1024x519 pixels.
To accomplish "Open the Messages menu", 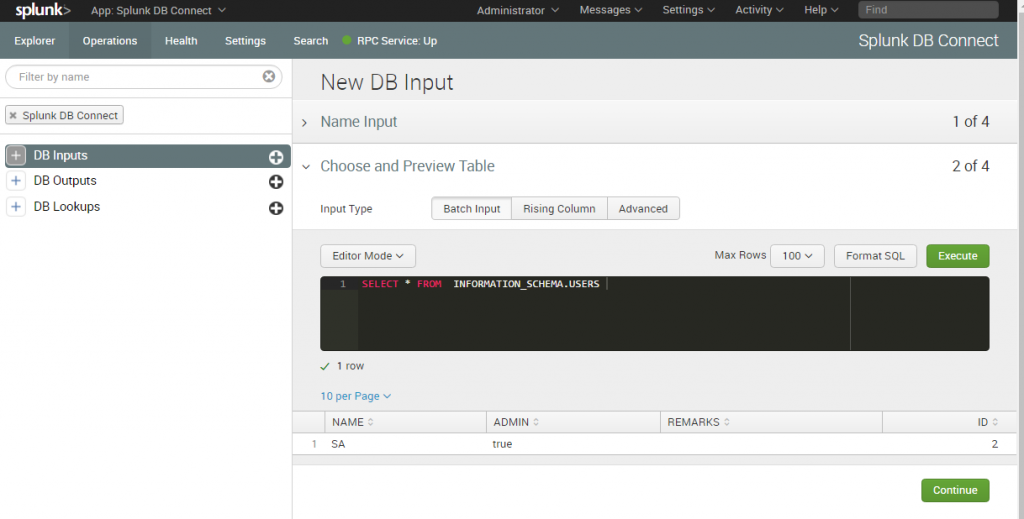I will point(611,10).
